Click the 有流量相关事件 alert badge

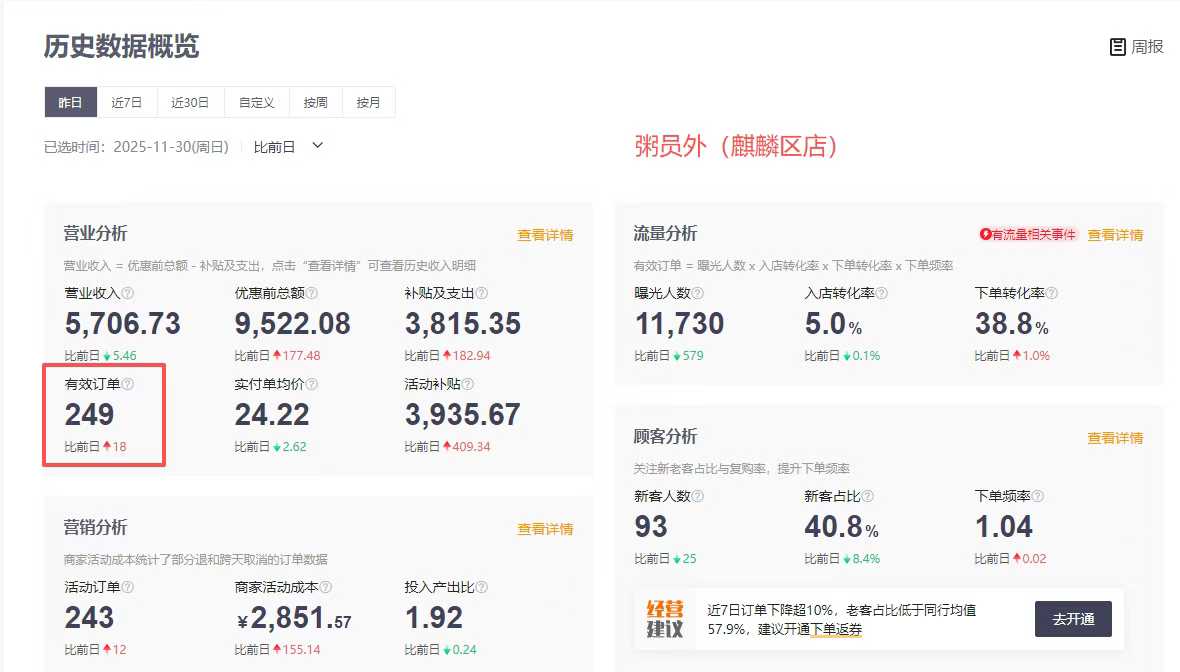(1029, 235)
